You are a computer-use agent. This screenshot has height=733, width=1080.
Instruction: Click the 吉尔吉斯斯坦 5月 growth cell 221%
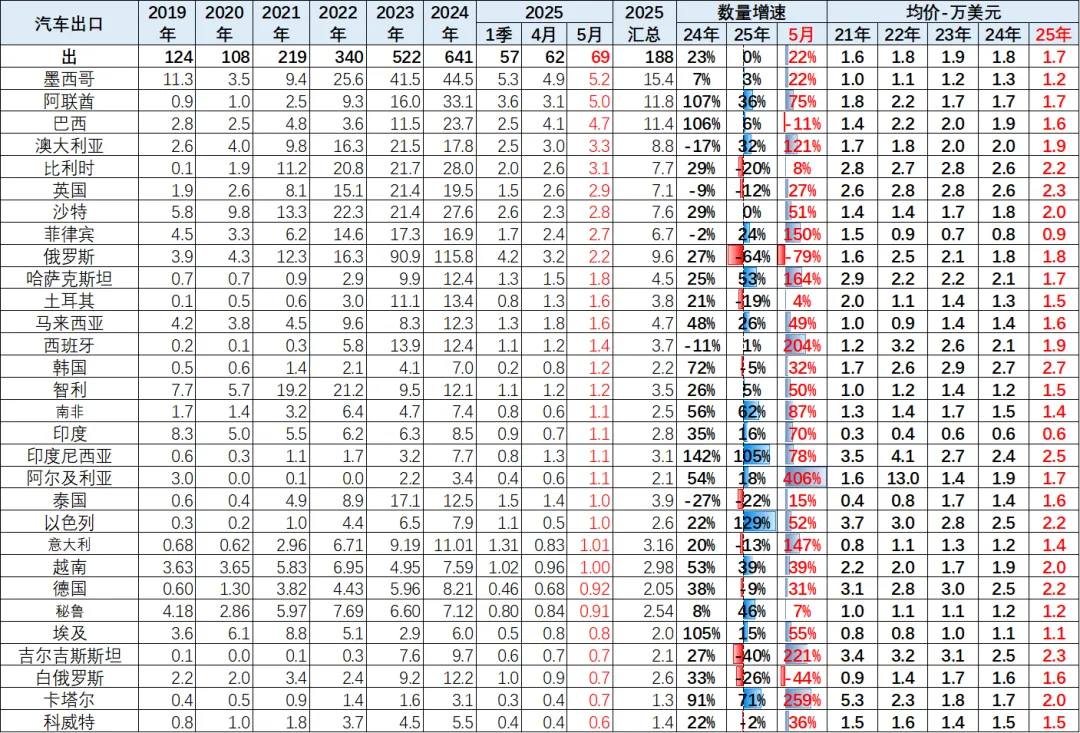tap(802, 656)
